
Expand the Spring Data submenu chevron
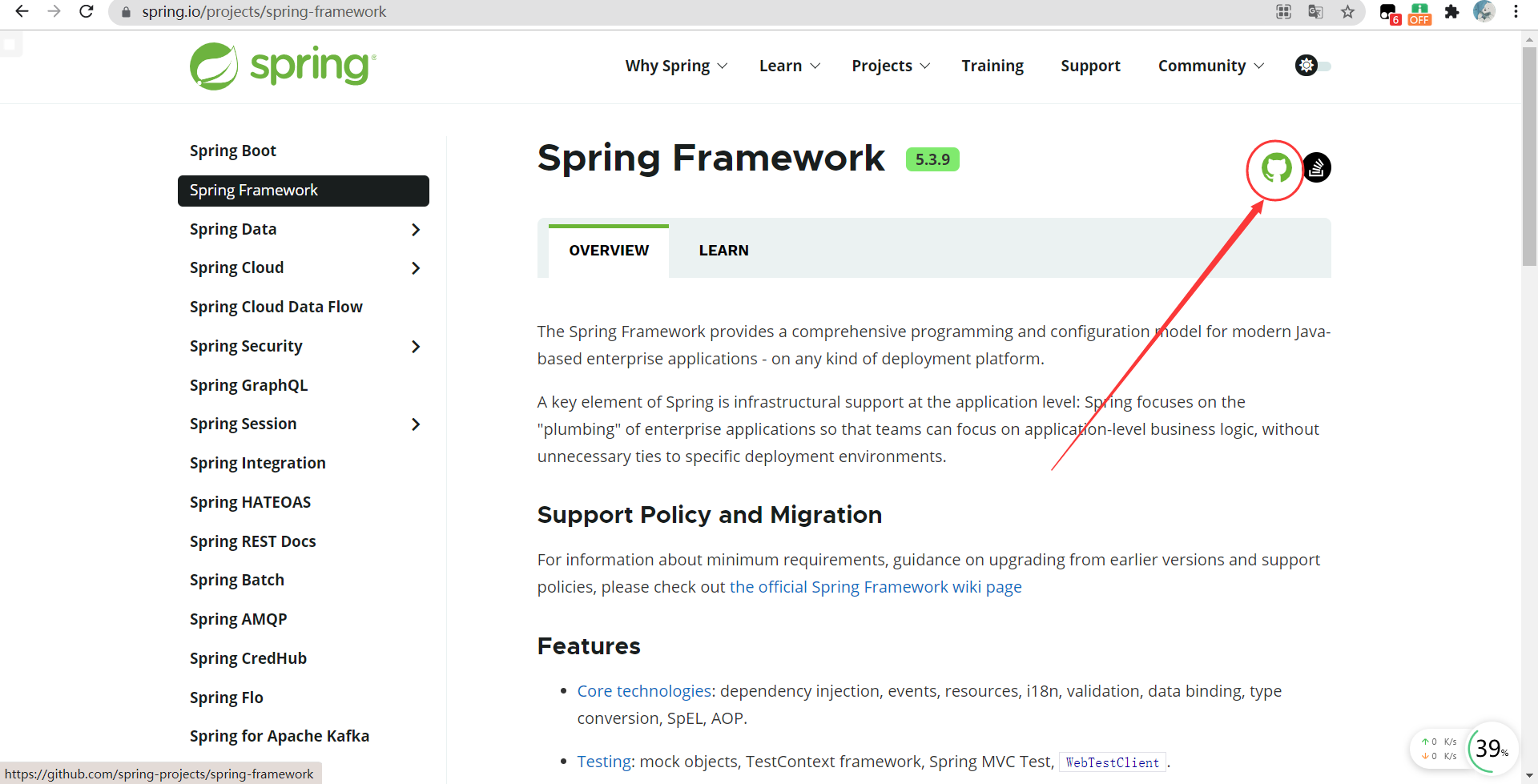(x=415, y=230)
